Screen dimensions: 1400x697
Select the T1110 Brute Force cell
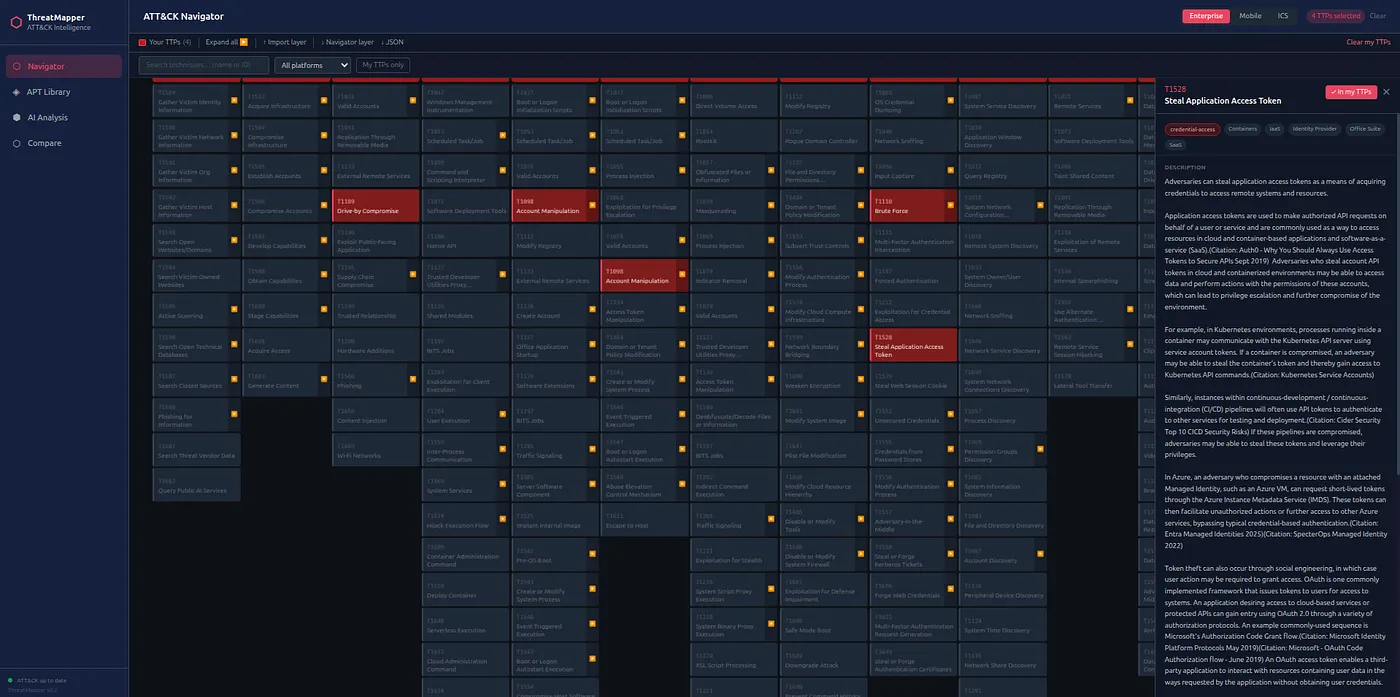[x=914, y=206]
